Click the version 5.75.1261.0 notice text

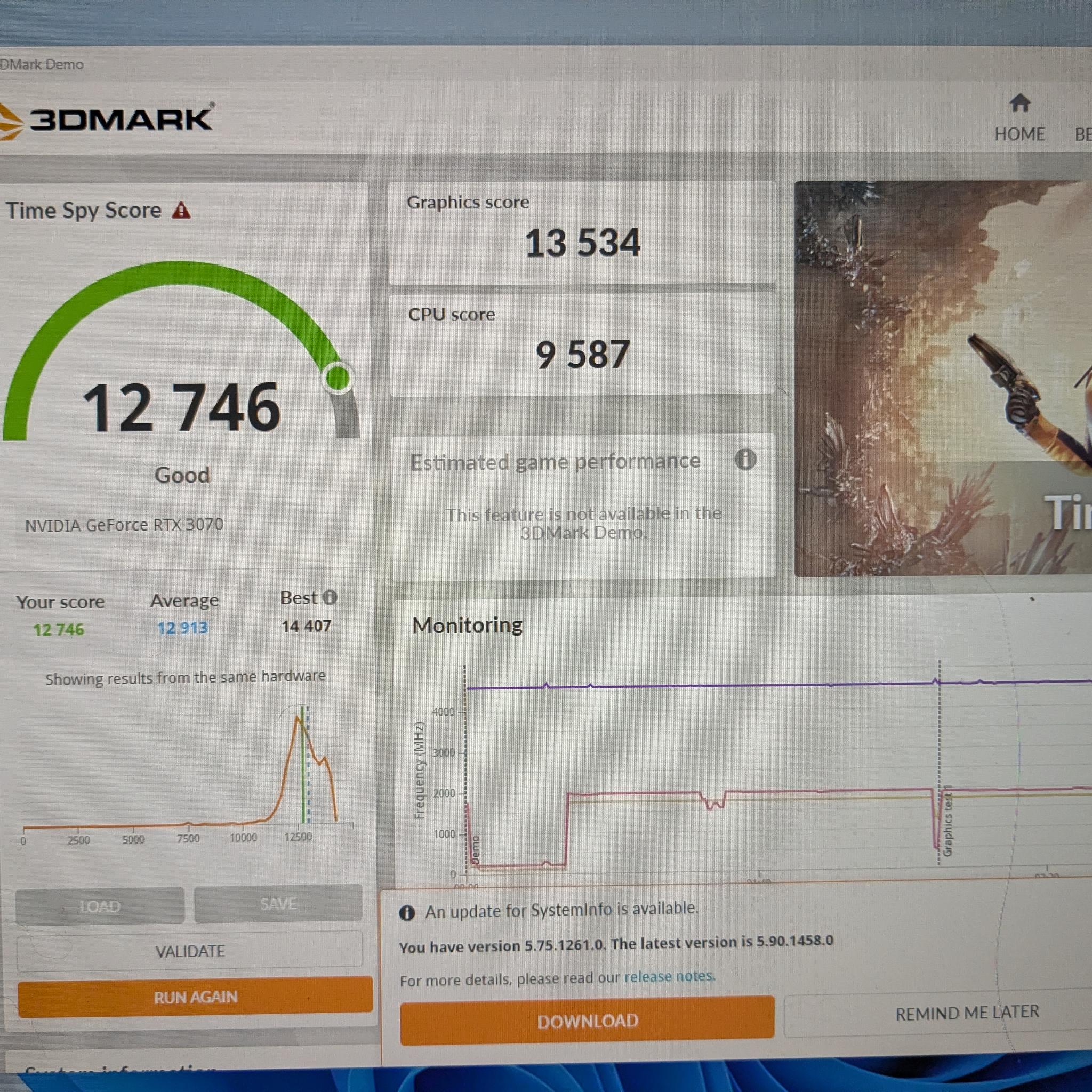pyautogui.click(x=615, y=944)
